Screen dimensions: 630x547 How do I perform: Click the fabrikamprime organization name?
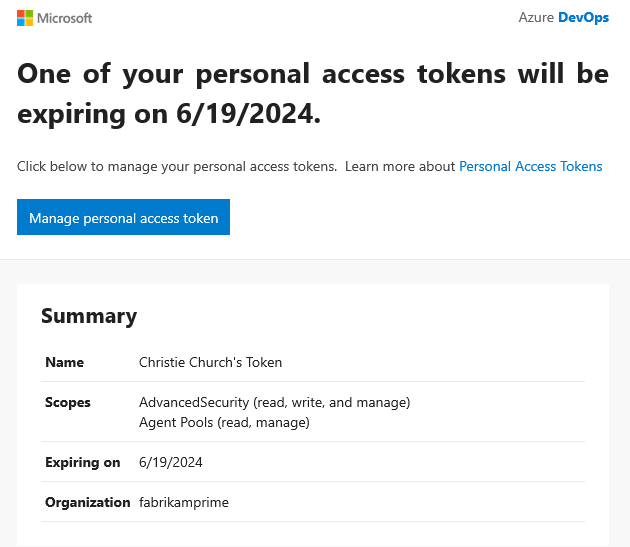coord(184,502)
